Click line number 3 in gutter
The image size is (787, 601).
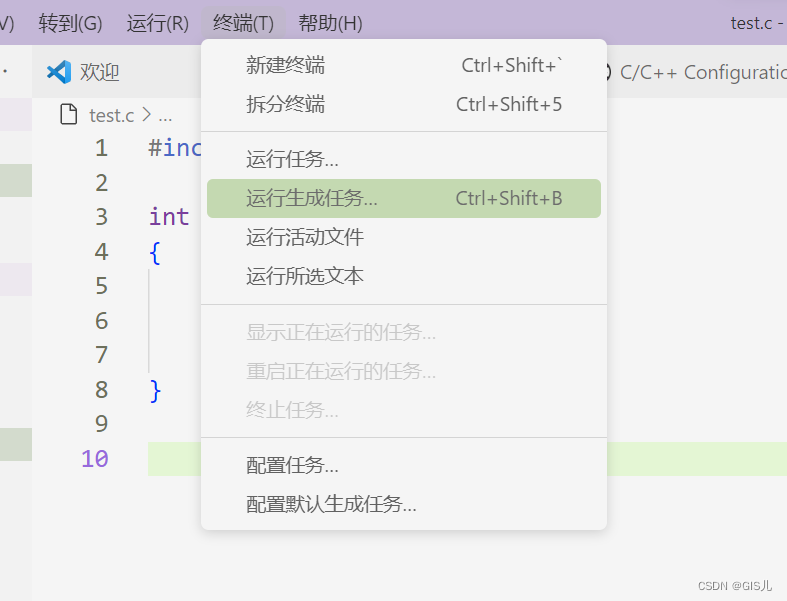(101, 217)
